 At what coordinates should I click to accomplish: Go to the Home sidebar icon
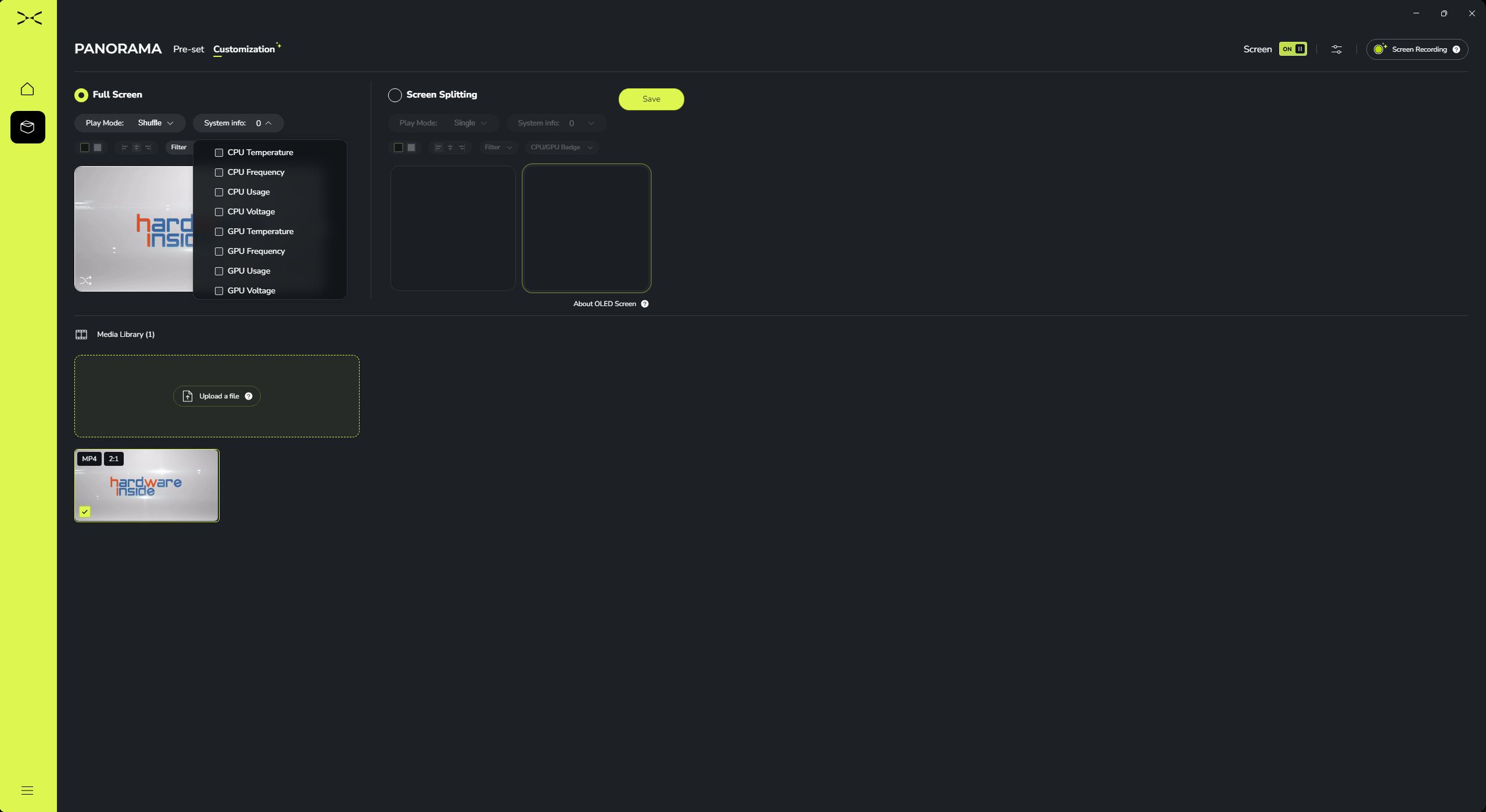pos(27,89)
